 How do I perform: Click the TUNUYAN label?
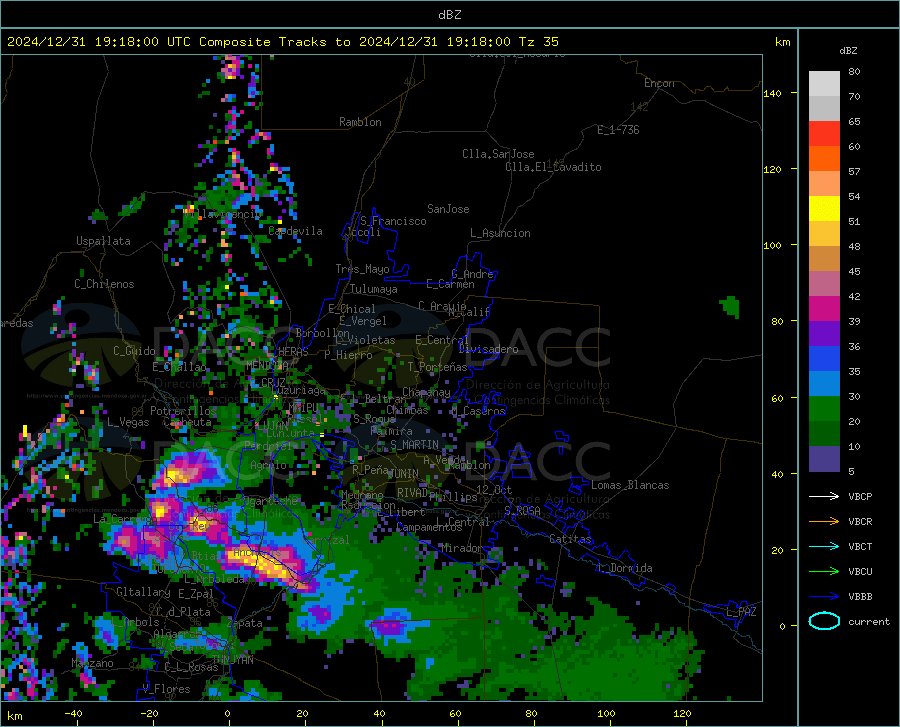coord(233,660)
